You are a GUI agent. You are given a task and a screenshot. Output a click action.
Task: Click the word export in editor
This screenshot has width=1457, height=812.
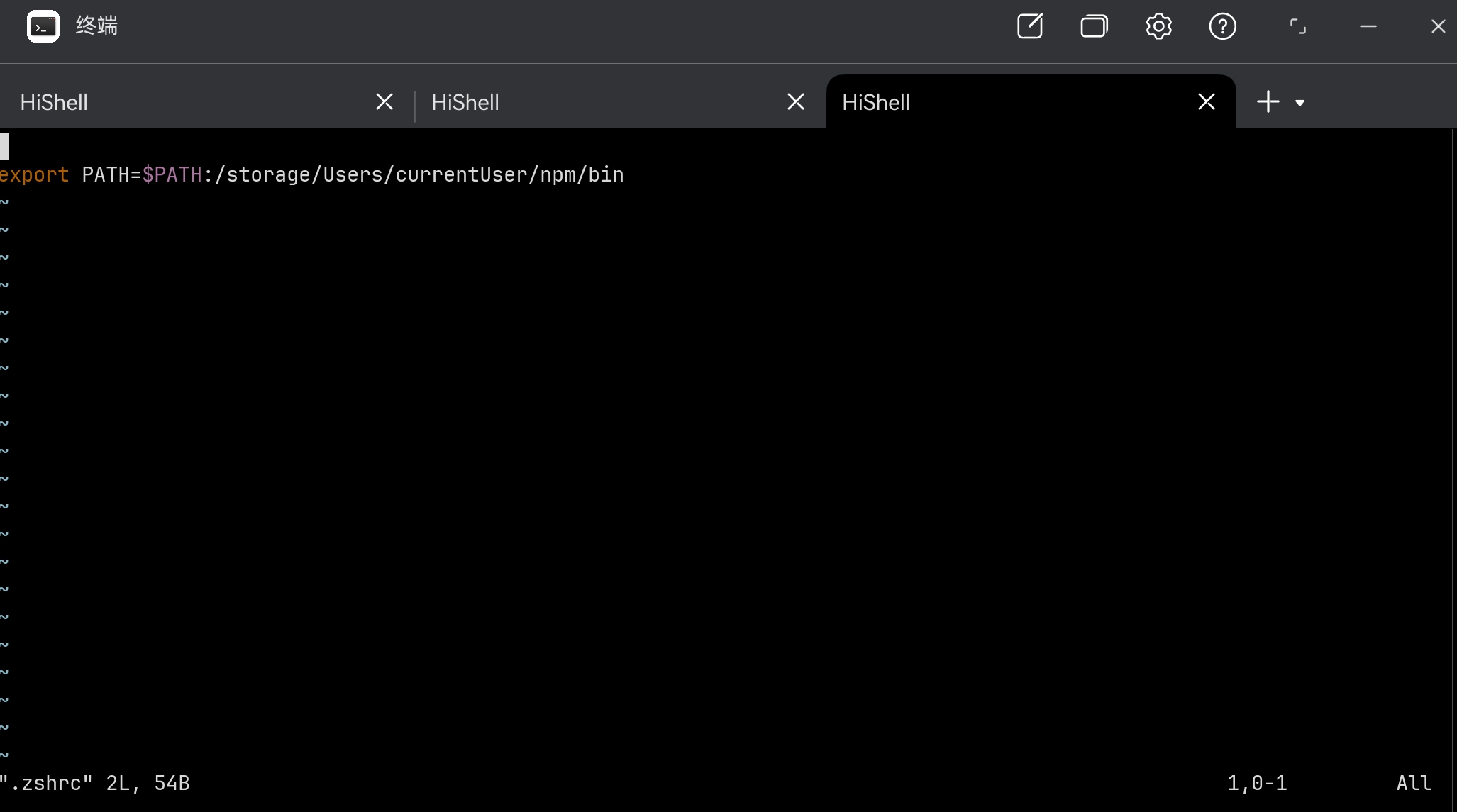[34, 174]
